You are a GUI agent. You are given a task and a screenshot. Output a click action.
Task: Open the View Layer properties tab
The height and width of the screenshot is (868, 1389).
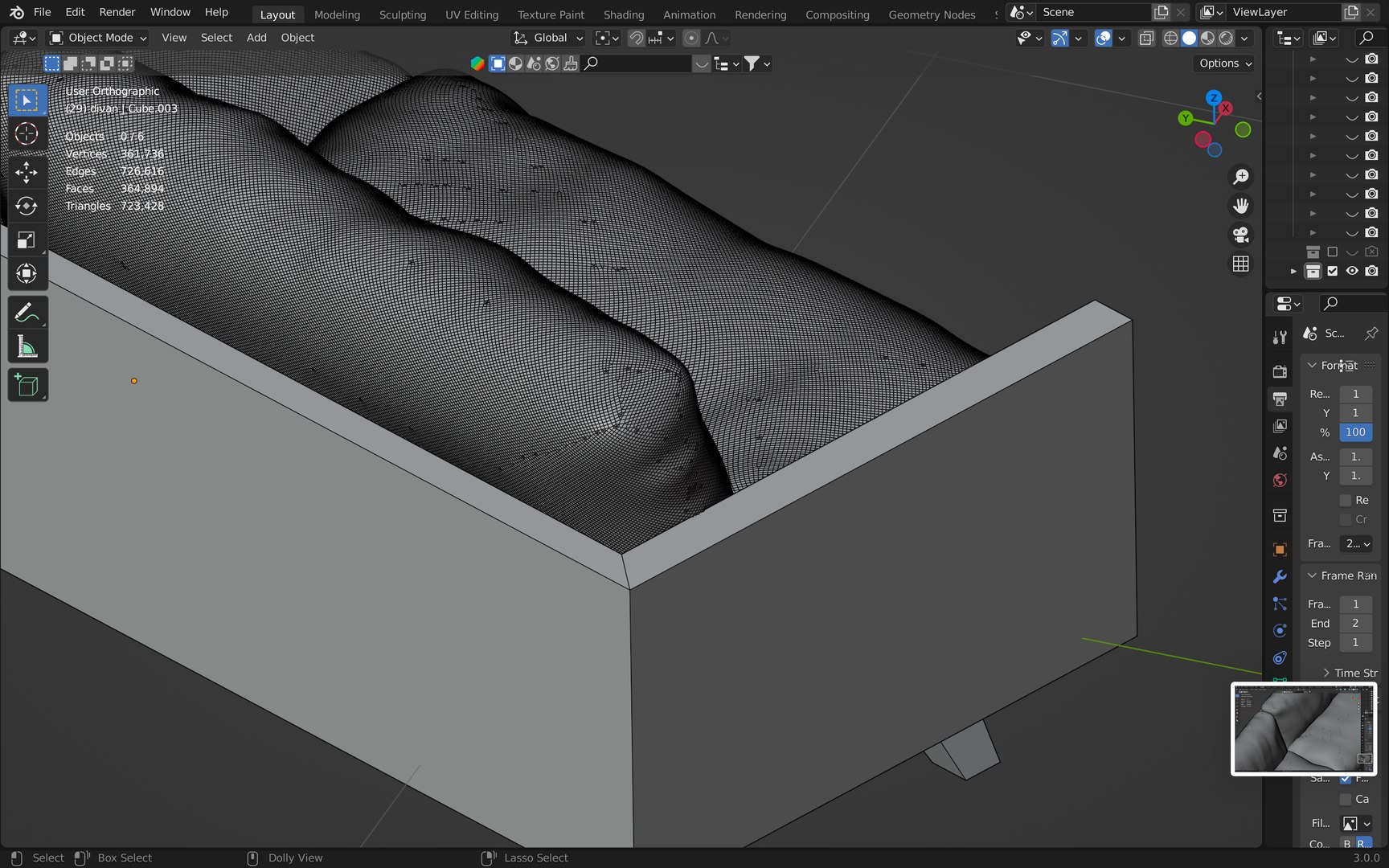(1280, 425)
